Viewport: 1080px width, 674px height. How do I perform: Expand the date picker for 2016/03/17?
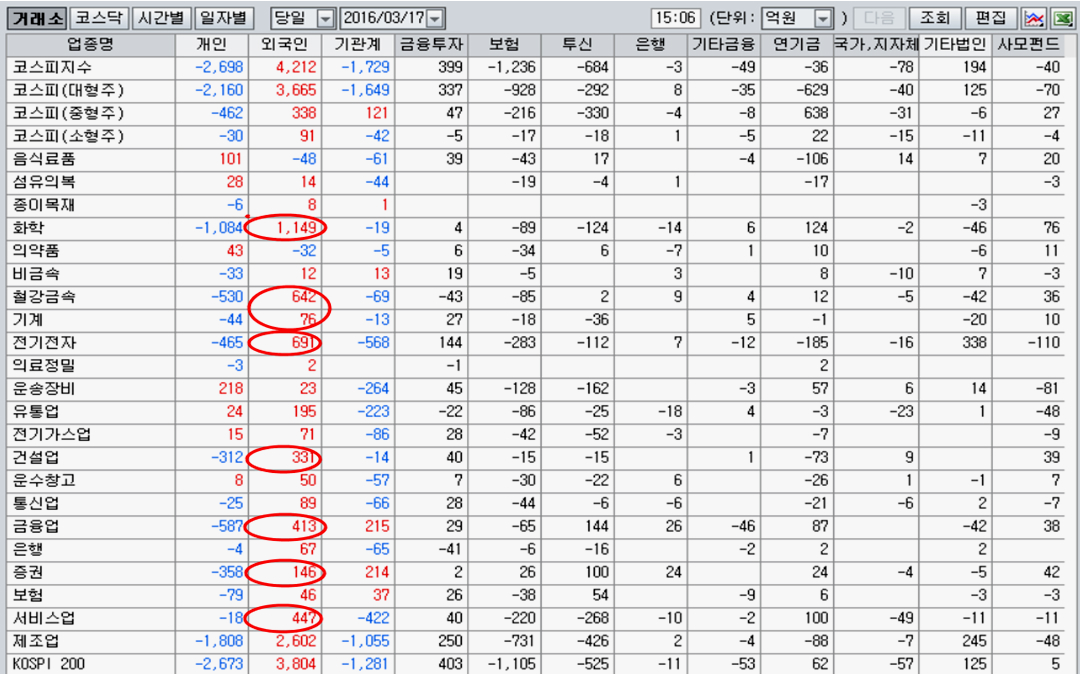pos(436,19)
